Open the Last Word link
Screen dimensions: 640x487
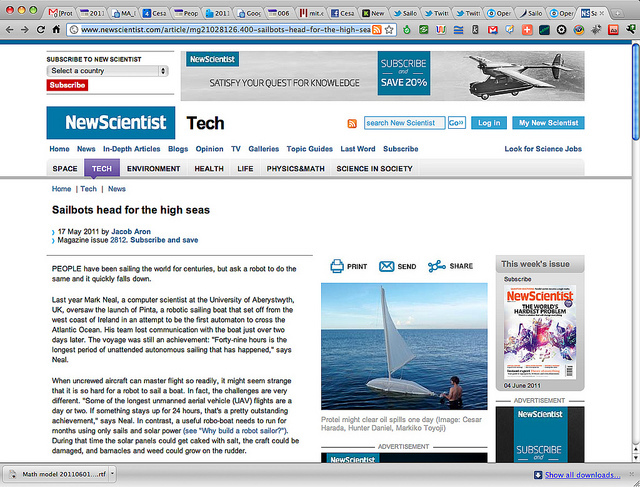pos(358,149)
